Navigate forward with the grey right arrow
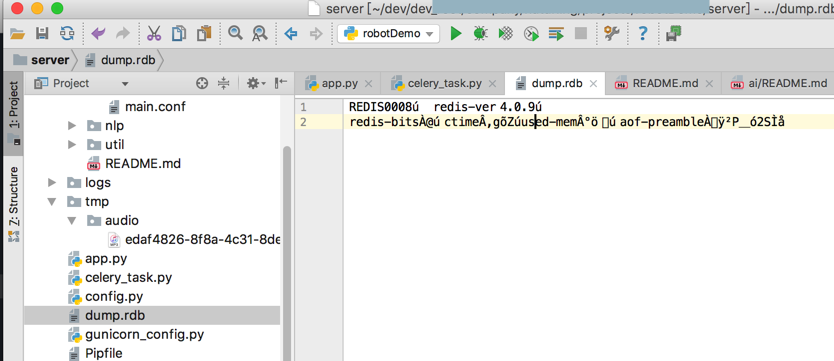This screenshot has width=834, height=361. coord(316,34)
